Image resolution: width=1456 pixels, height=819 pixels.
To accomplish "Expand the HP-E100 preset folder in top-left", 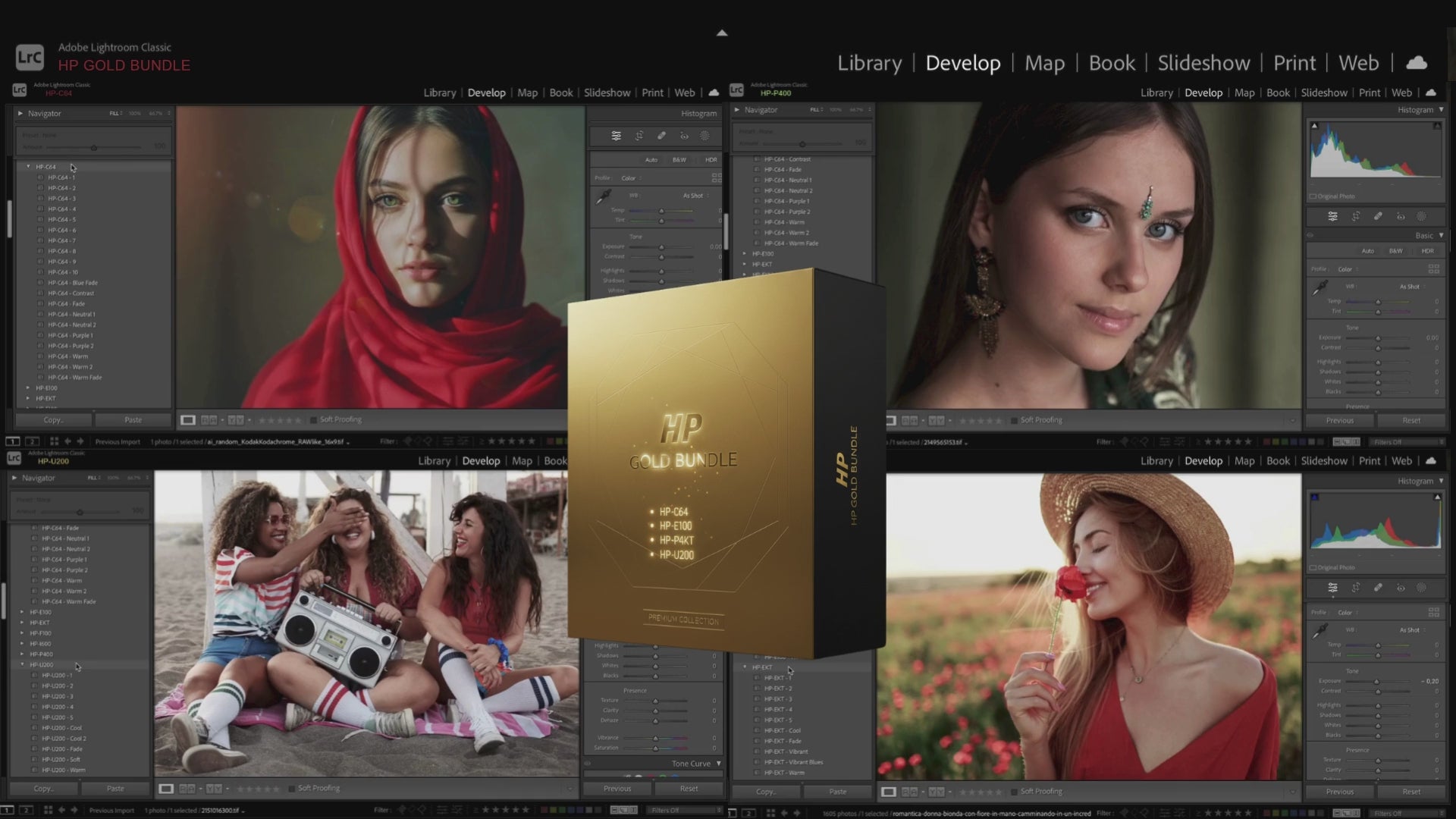I will click(28, 388).
